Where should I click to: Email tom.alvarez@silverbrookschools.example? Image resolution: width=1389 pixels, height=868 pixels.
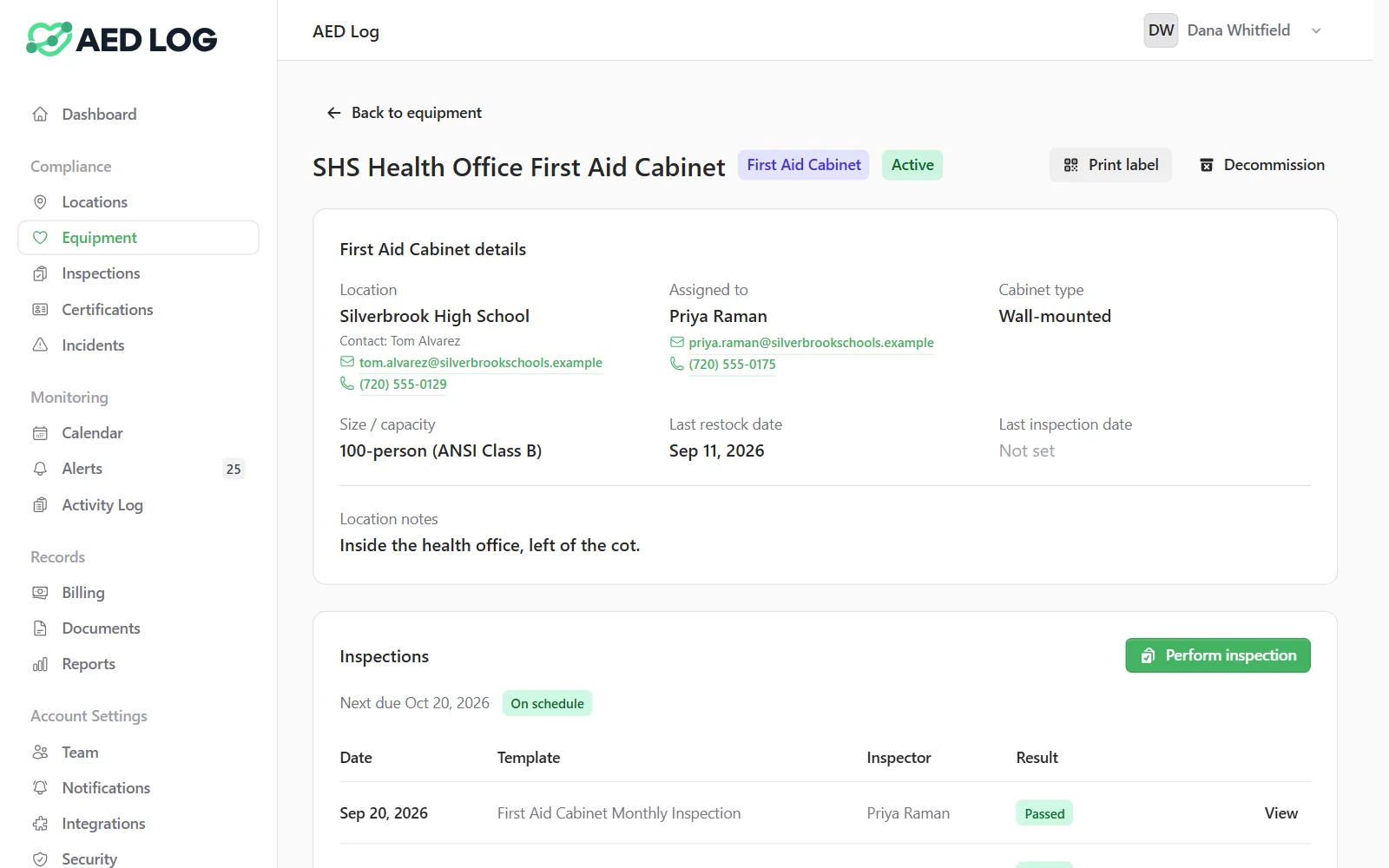click(x=480, y=363)
